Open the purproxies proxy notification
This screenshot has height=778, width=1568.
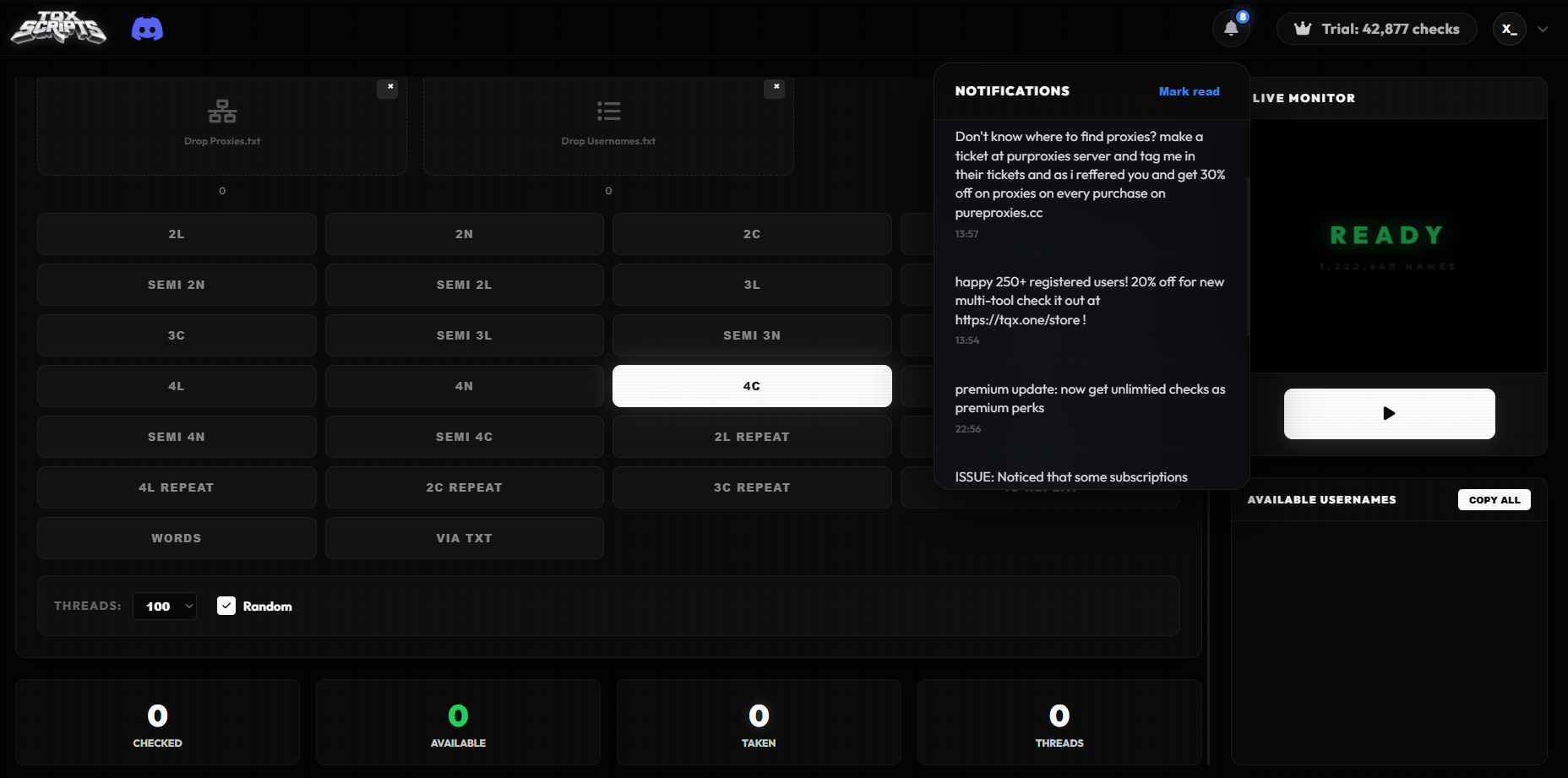pyautogui.click(x=1090, y=183)
